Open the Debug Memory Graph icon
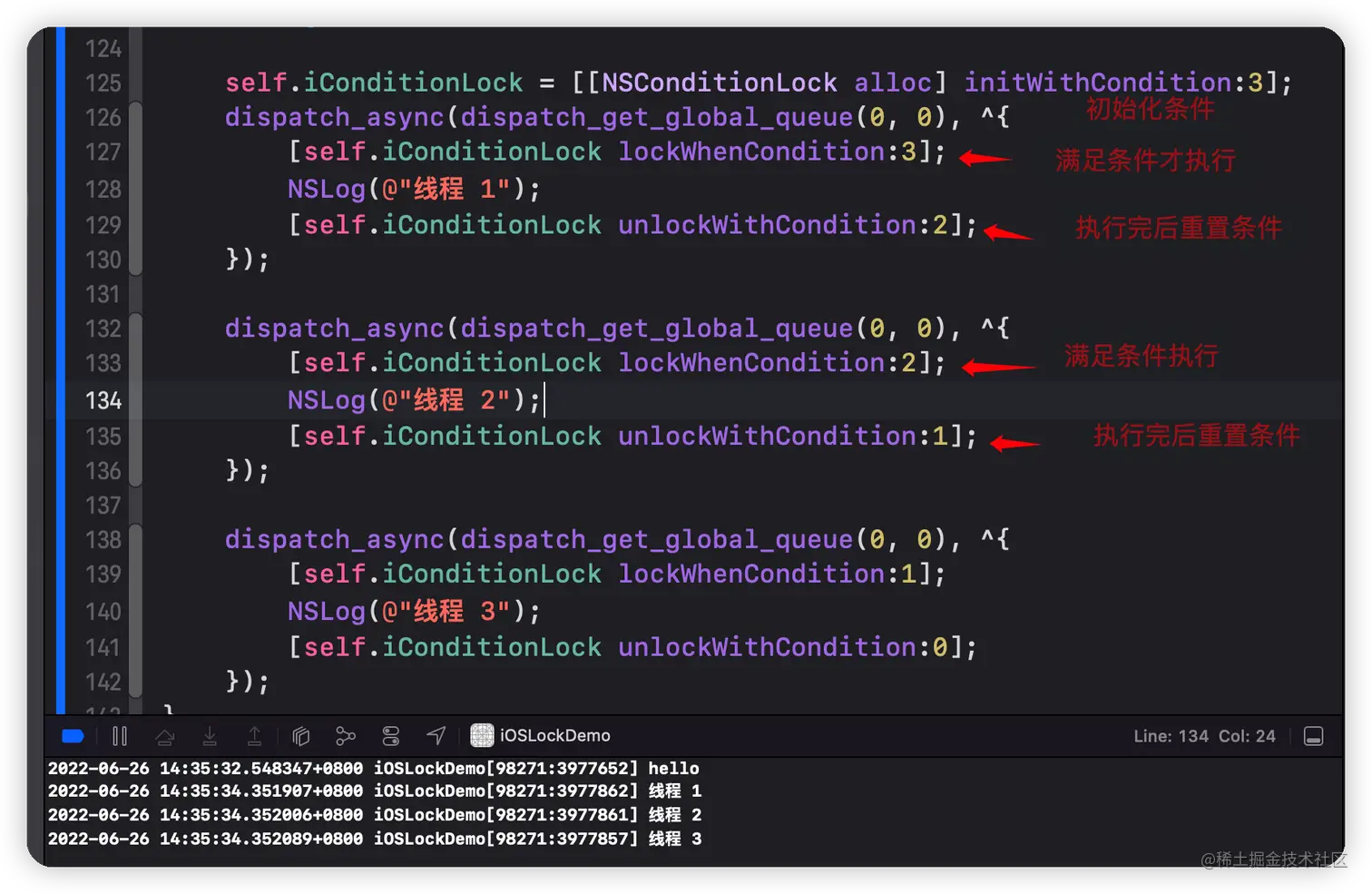1372x894 pixels. click(346, 736)
